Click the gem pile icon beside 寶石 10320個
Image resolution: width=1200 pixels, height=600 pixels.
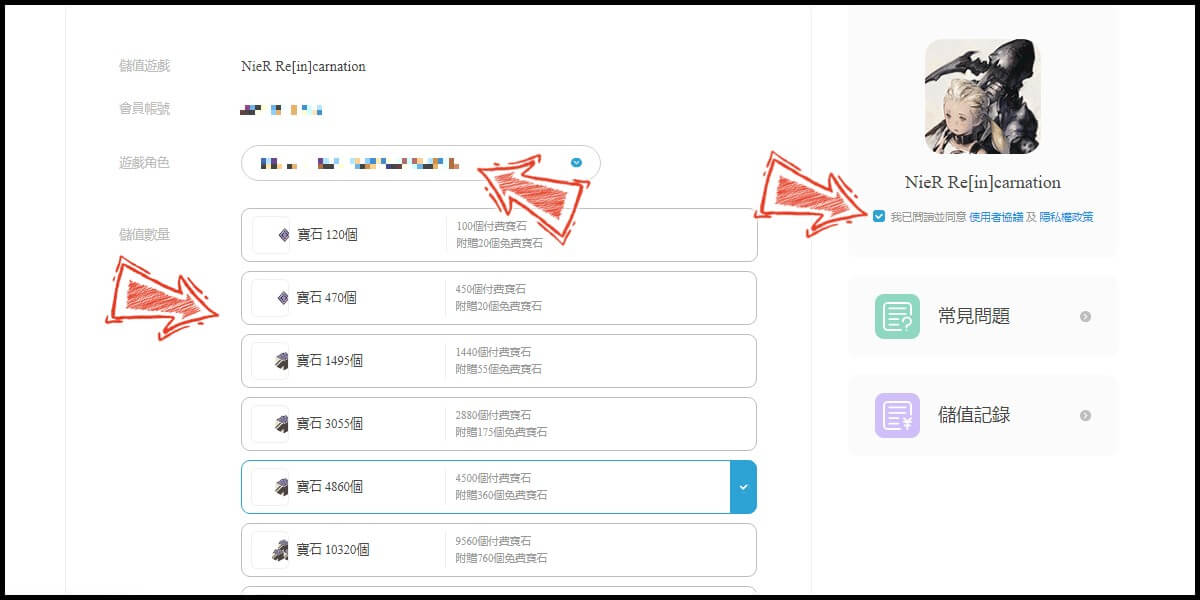click(282, 550)
